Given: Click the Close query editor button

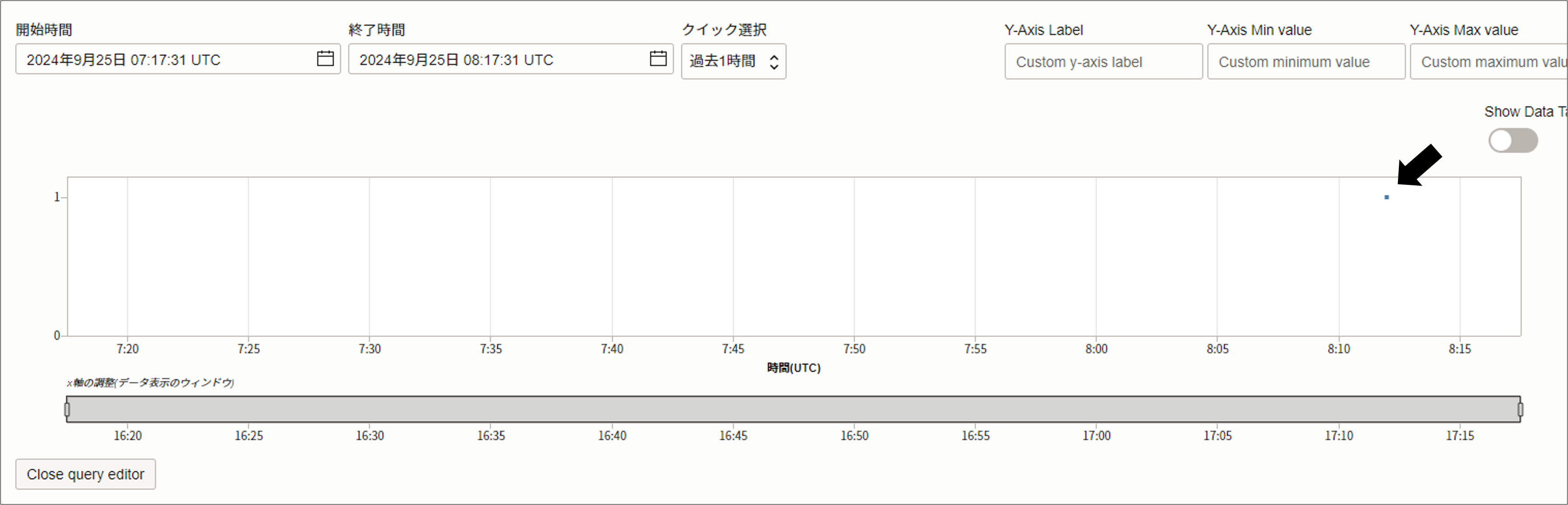Looking at the screenshot, I should pyautogui.click(x=85, y=474).
